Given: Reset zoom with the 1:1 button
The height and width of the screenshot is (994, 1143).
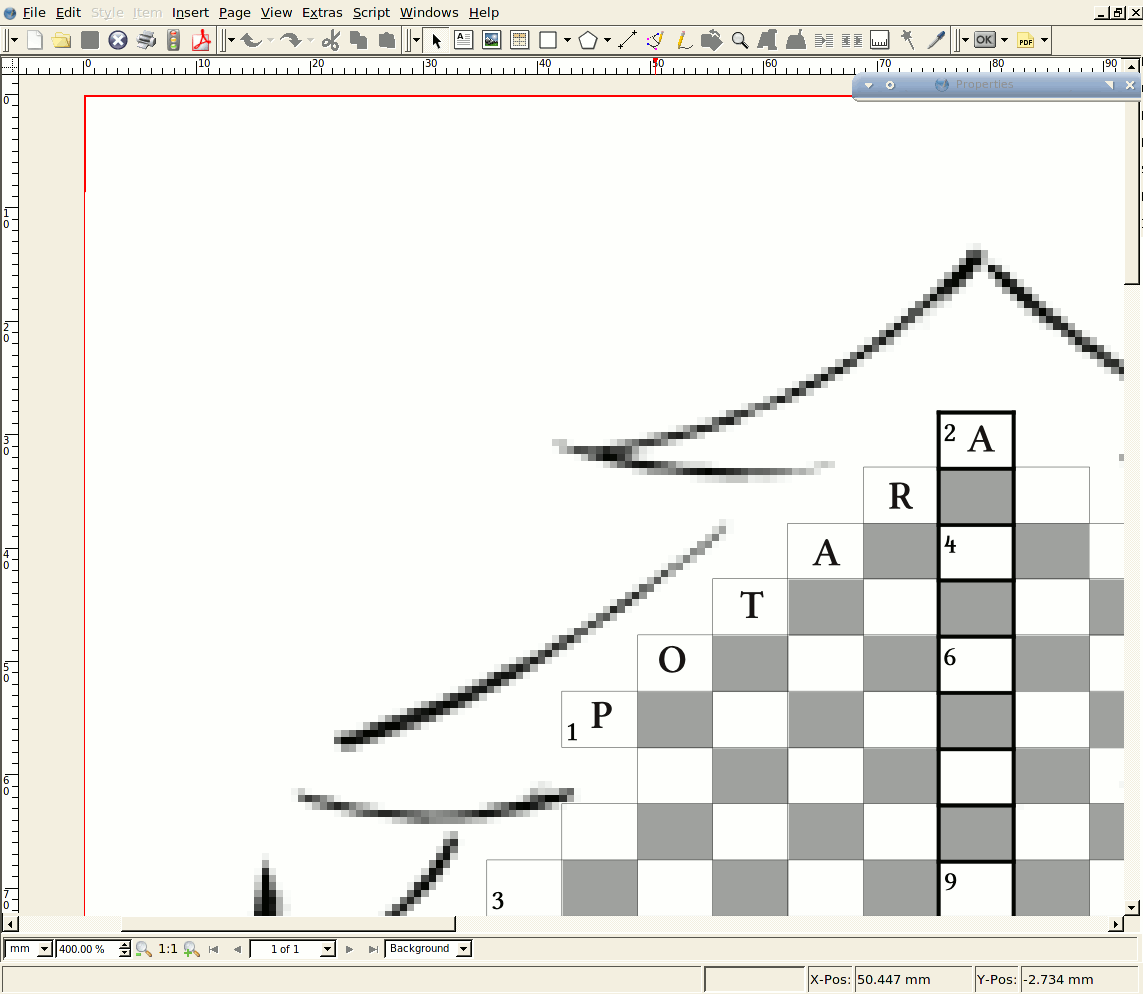Looking at the screenshot, I should [168, 949].
